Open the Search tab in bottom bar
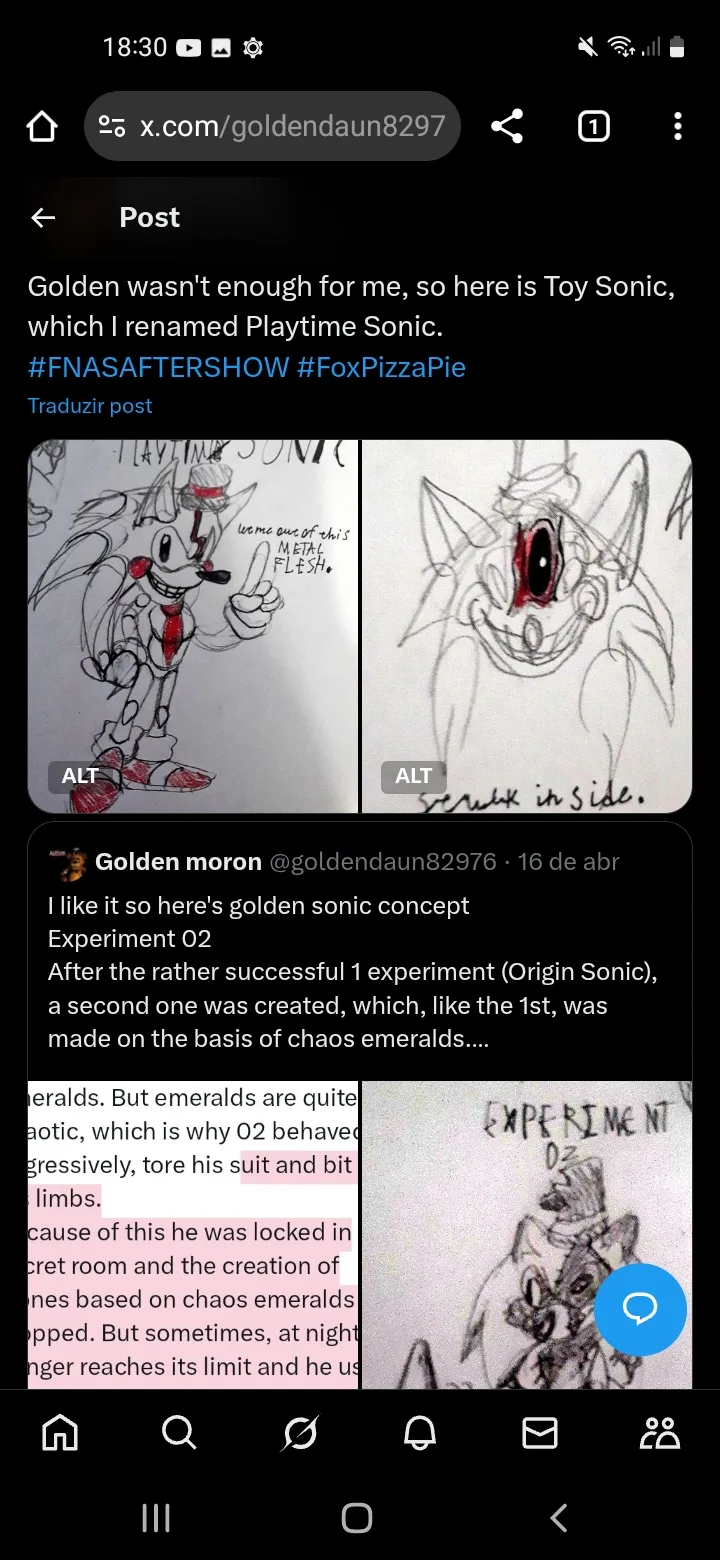The height and width of the screenshot is (1560, 720). coord(179,1434)
